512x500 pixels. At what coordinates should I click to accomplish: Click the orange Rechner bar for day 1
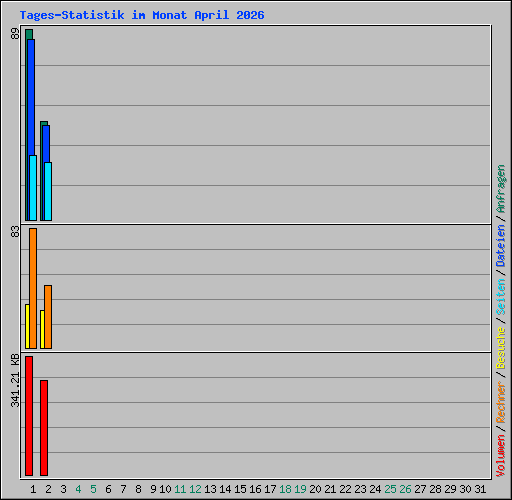33,288
